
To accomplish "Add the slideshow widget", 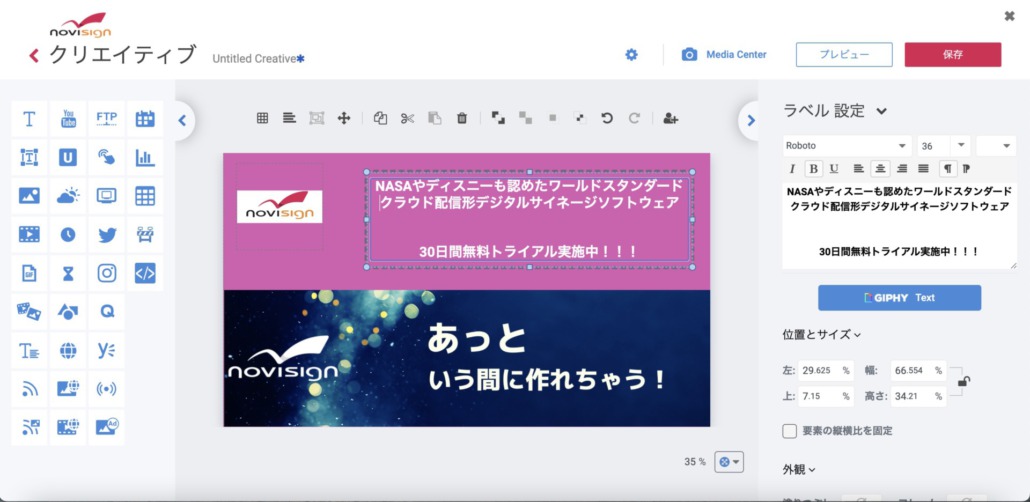I will click(x=29, y=311).
